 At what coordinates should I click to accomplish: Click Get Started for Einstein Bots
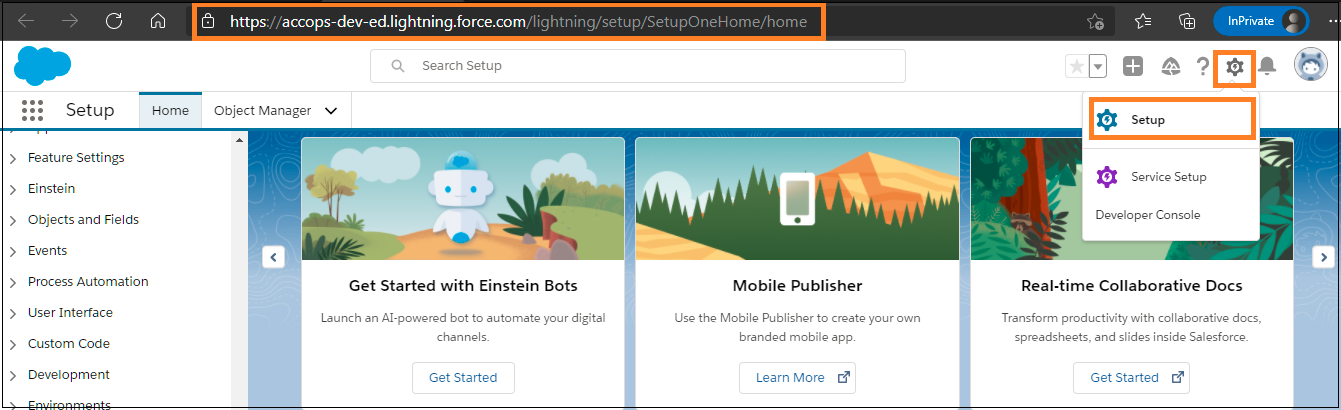point(462,378)
